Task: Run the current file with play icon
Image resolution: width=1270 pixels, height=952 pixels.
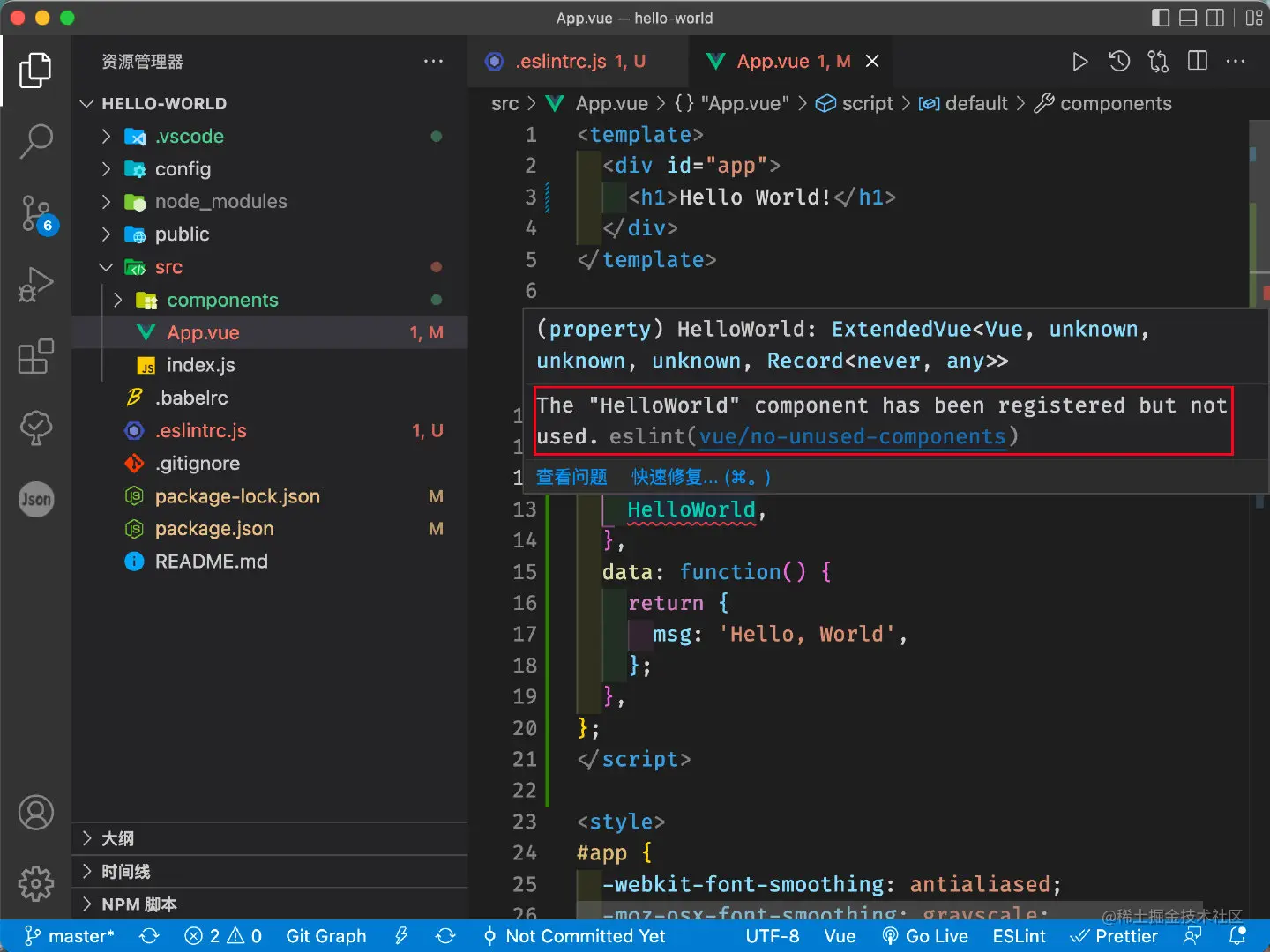Action: (1079, 62)
